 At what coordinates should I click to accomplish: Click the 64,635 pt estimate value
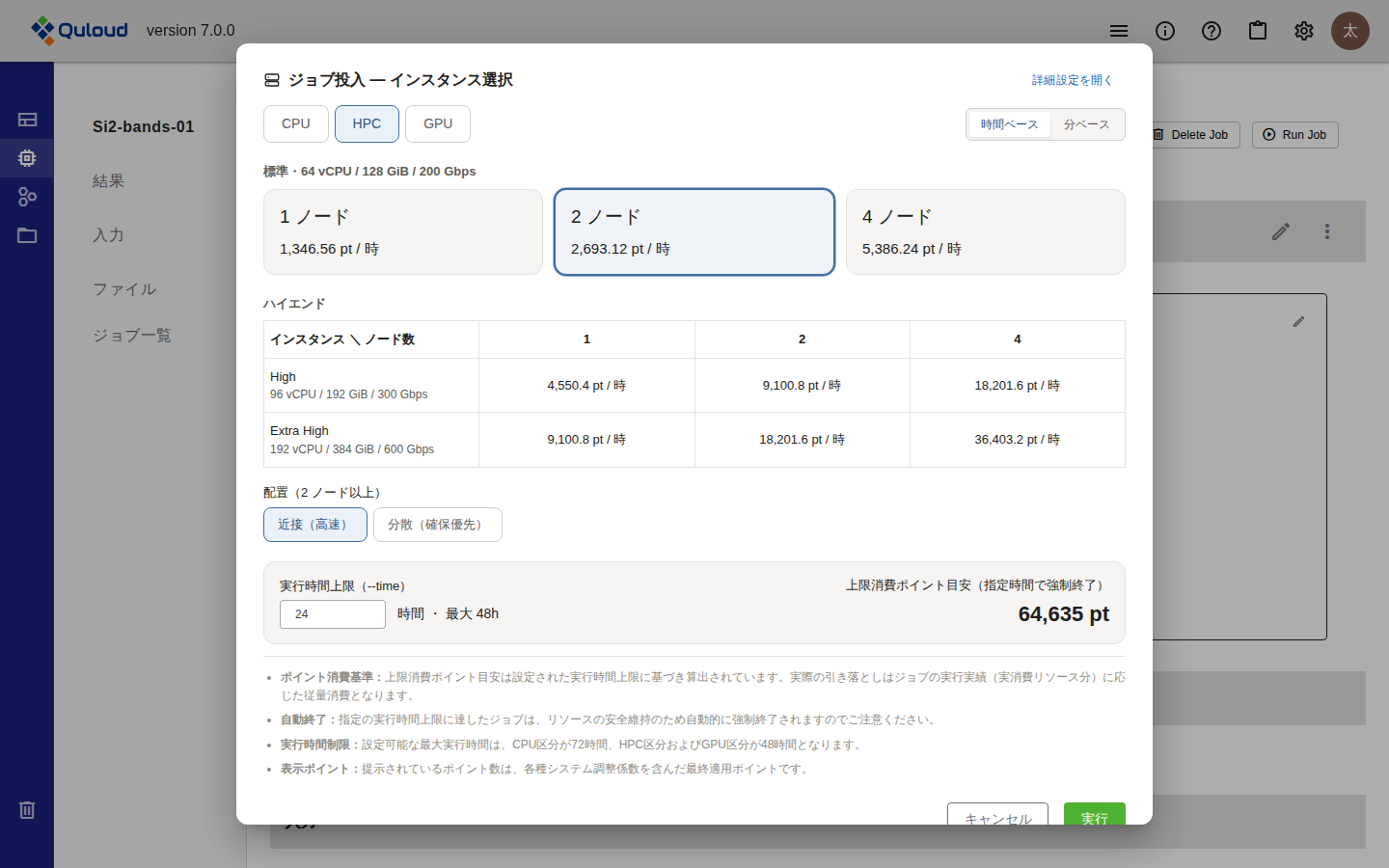[x=1064, y=614]
